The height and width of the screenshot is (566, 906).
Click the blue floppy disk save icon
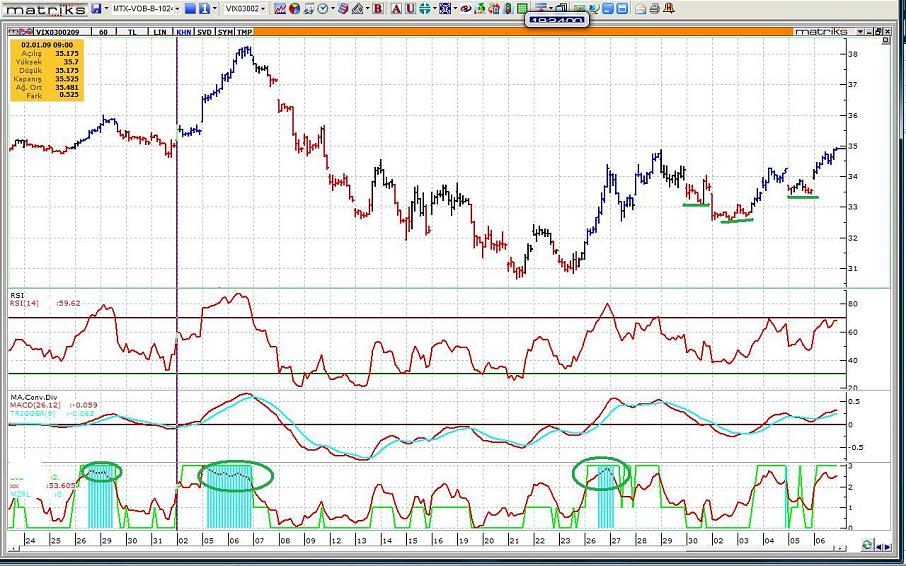[96, 8]
